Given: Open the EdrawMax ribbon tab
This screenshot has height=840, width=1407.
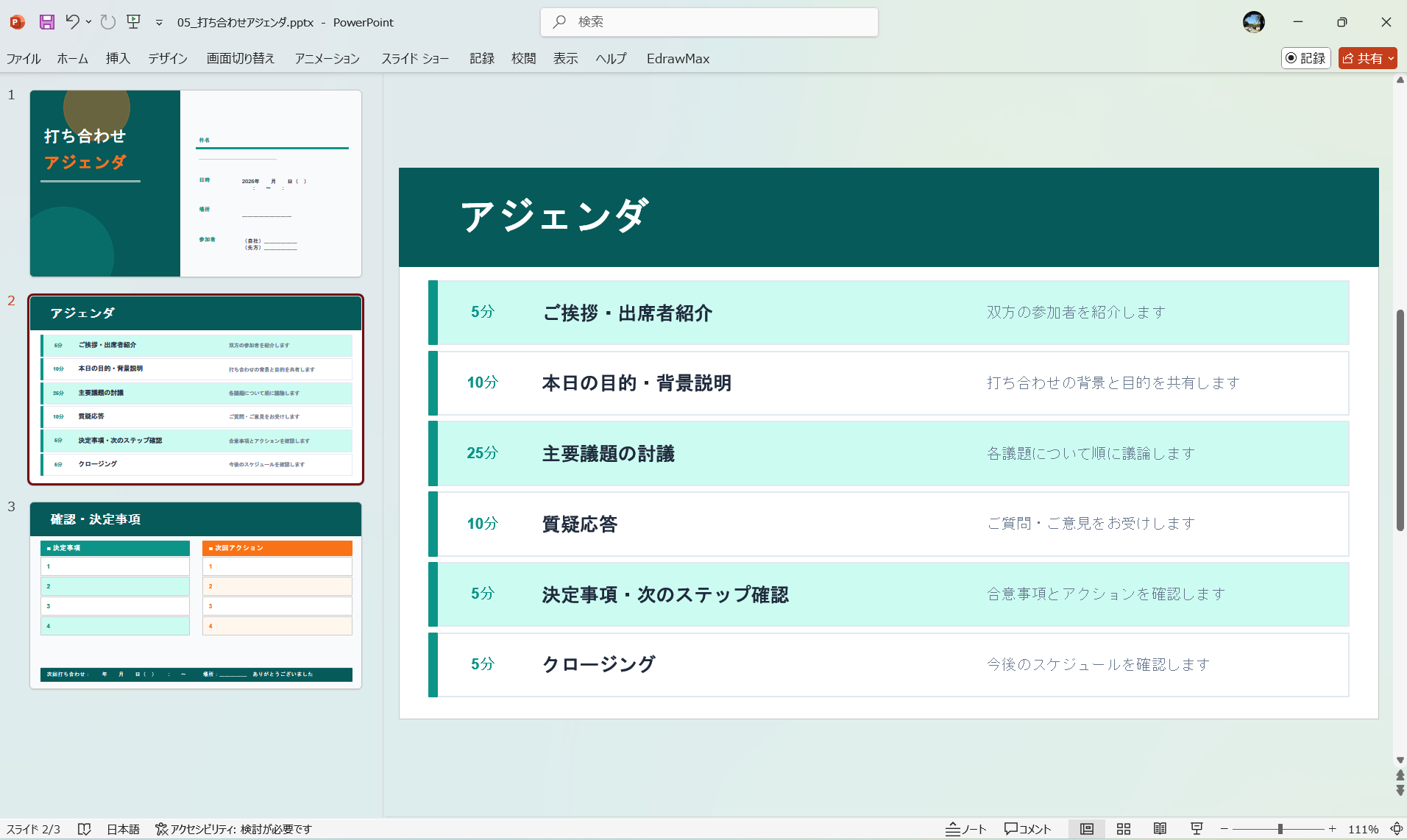Looking at the screenshot, I should pos(676,58).
